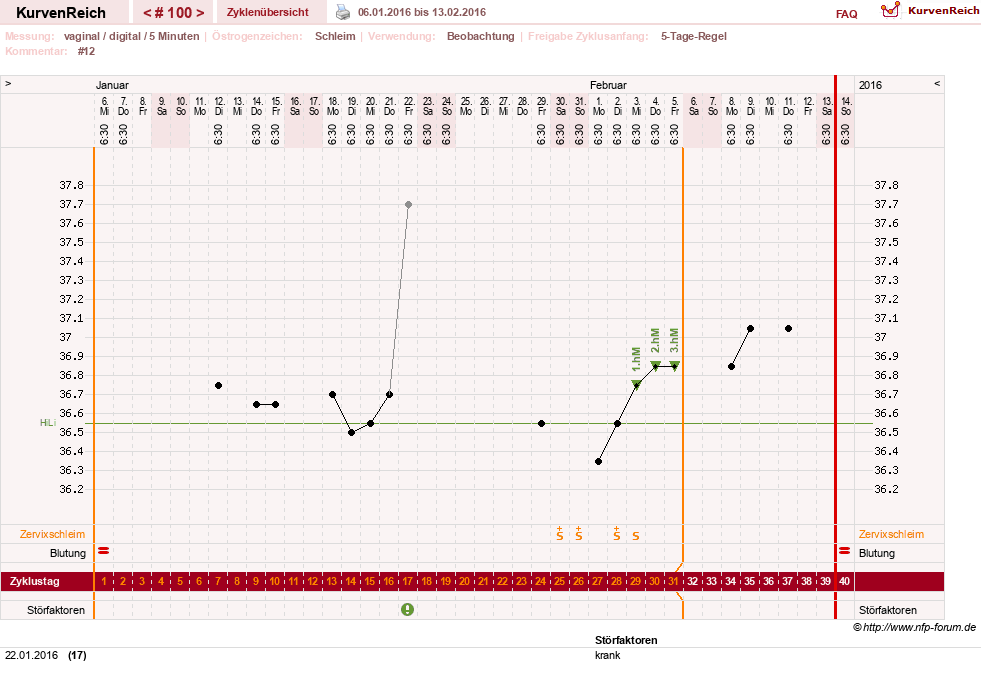The height and width of the screenshot is (679, 981).
Task: Click the KurvenReich title at top left
Action: pyautogui.click(x=61, y=13)
